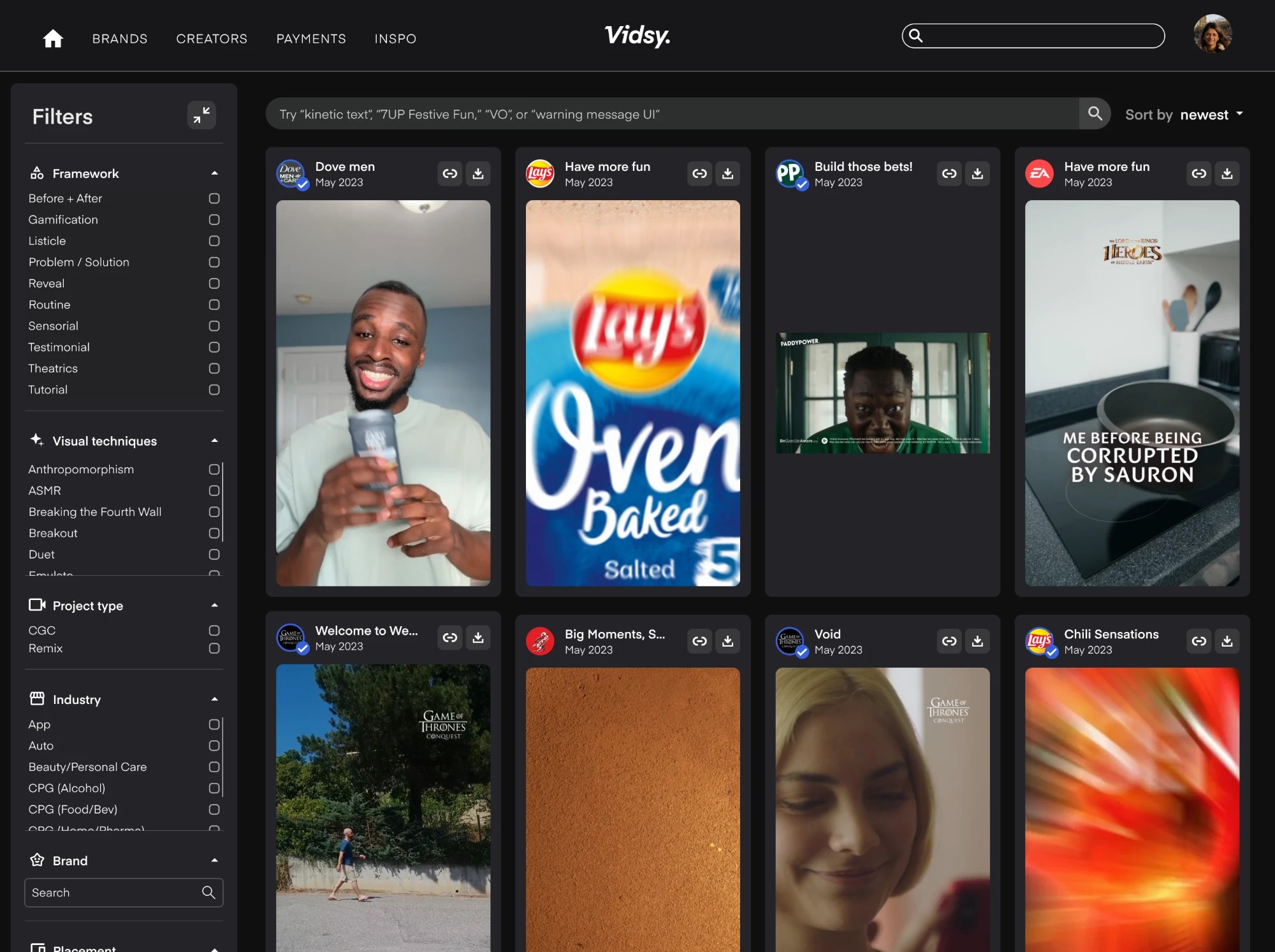The width and height of the screenshot is (1275, 952).
Task: Open the PAYMENTS nav item
Action: [x=311, y=39]
